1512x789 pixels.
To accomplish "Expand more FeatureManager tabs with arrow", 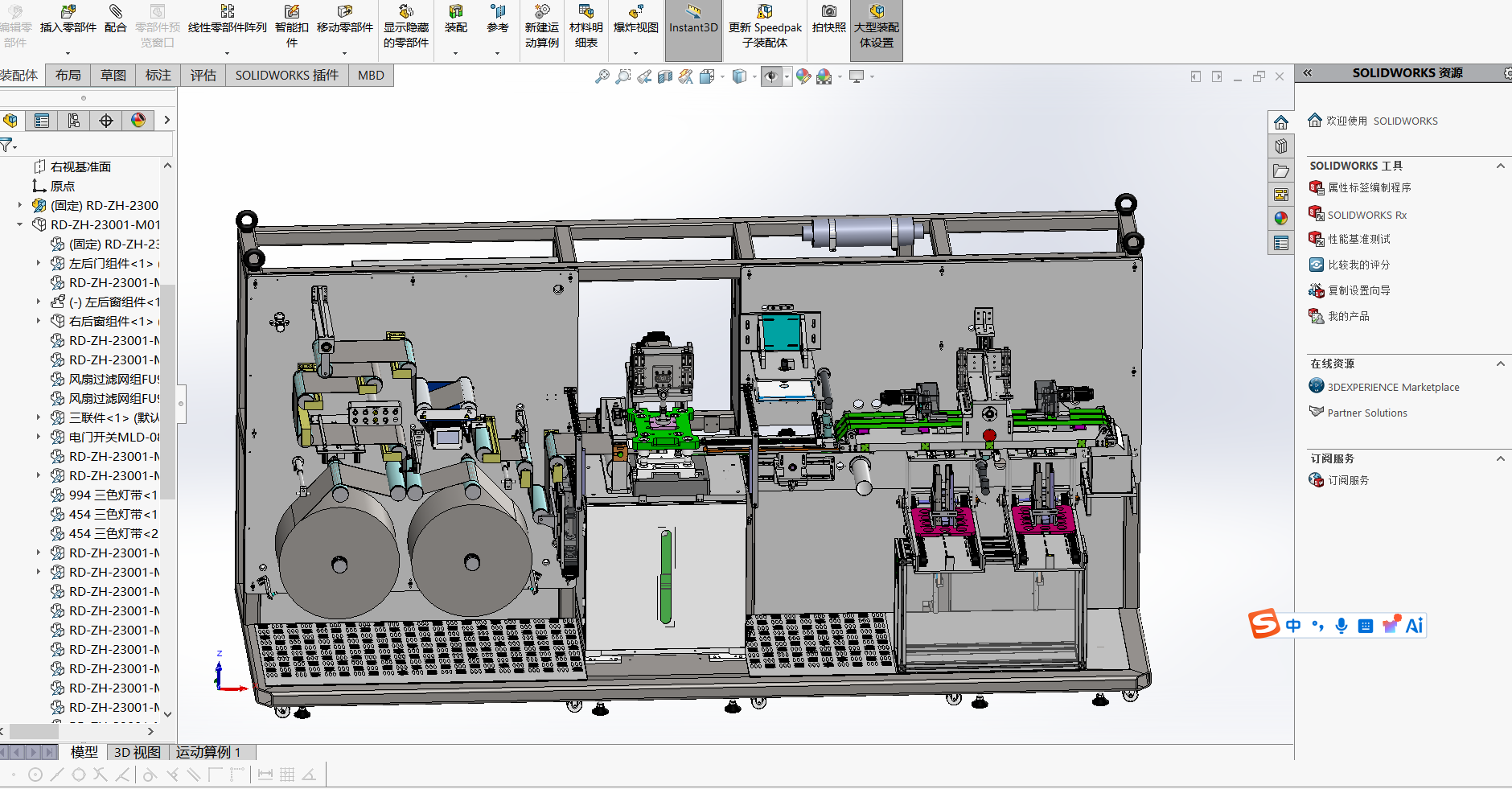I will click(x=166, y=121).
